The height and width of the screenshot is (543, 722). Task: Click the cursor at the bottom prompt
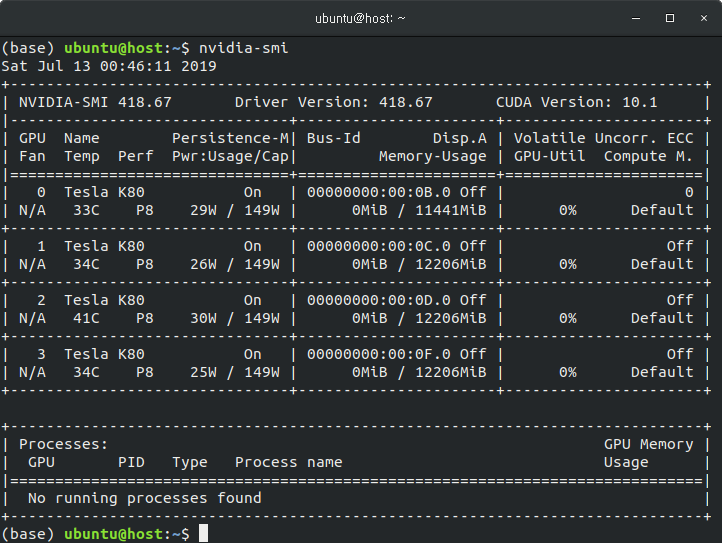coord(204,533)
